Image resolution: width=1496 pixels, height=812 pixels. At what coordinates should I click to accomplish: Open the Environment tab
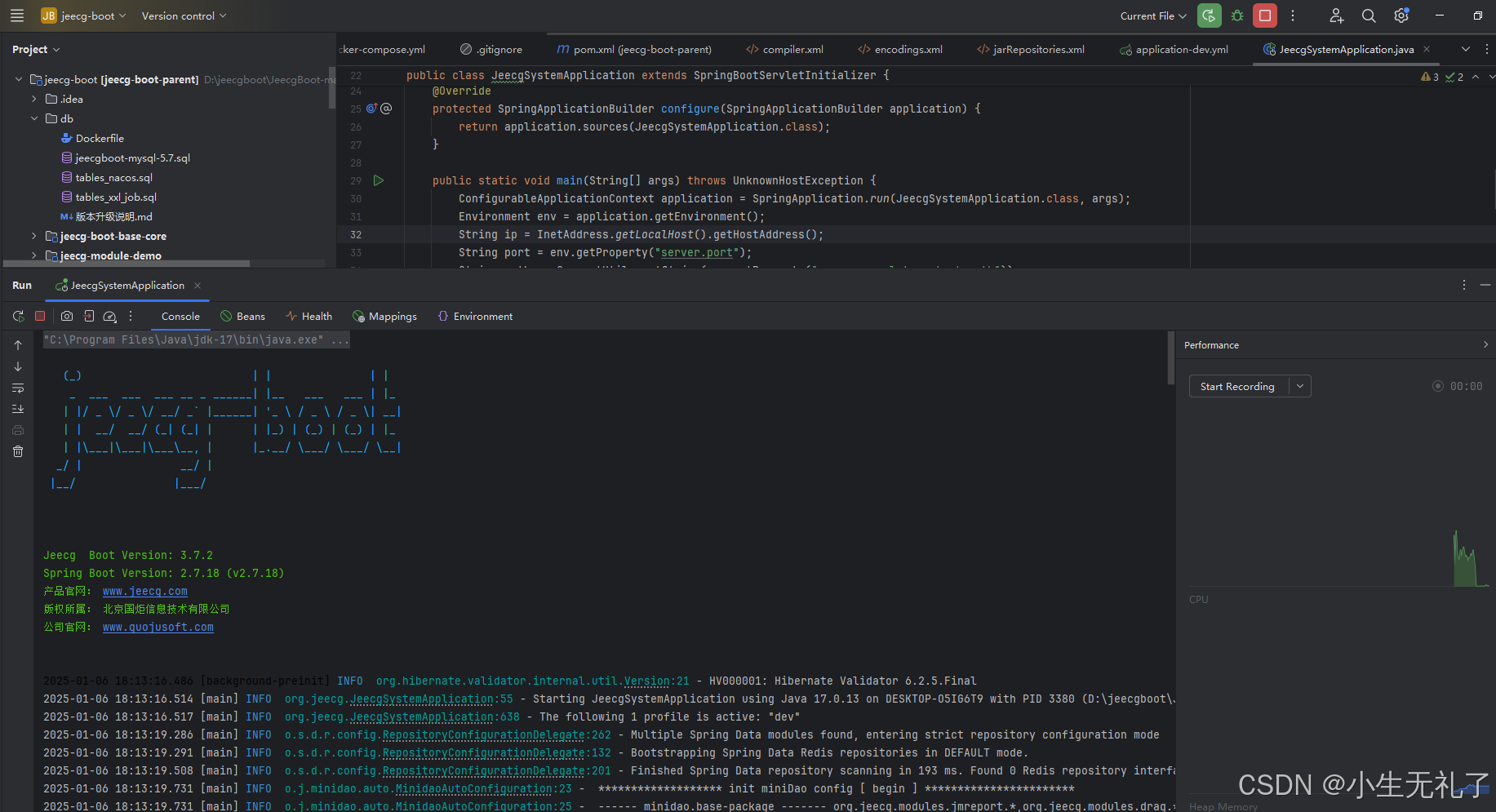click(476, 316)
